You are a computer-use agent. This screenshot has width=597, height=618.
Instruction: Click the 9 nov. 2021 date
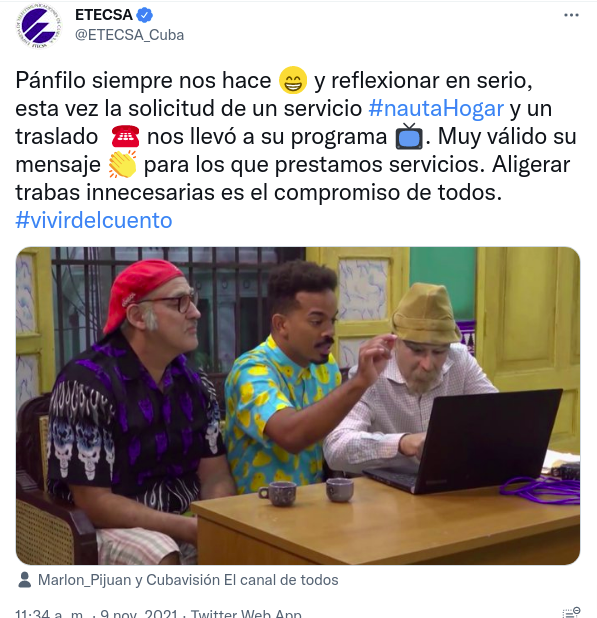(139, 613)
